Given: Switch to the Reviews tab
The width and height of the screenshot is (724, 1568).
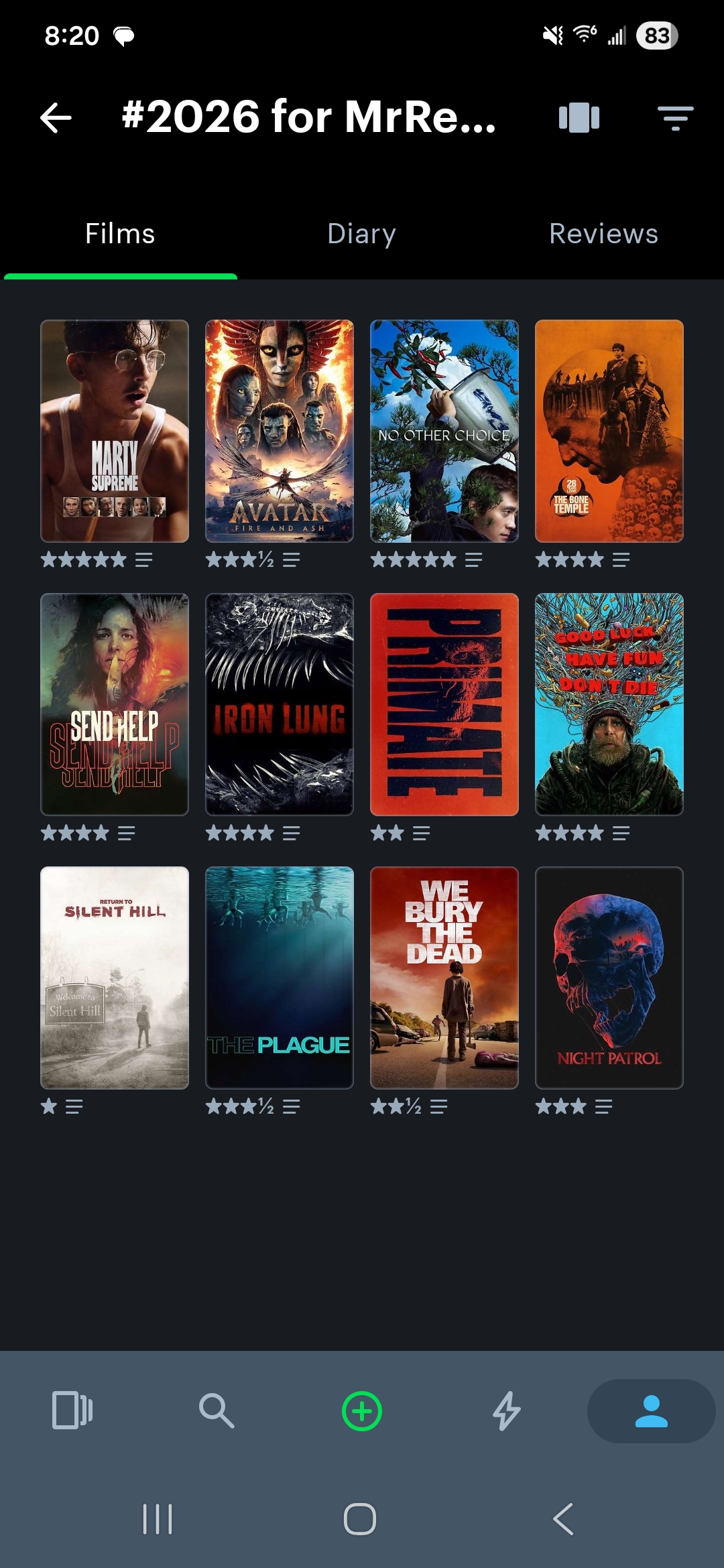Looking at the screenshot, I should point(603,234).
